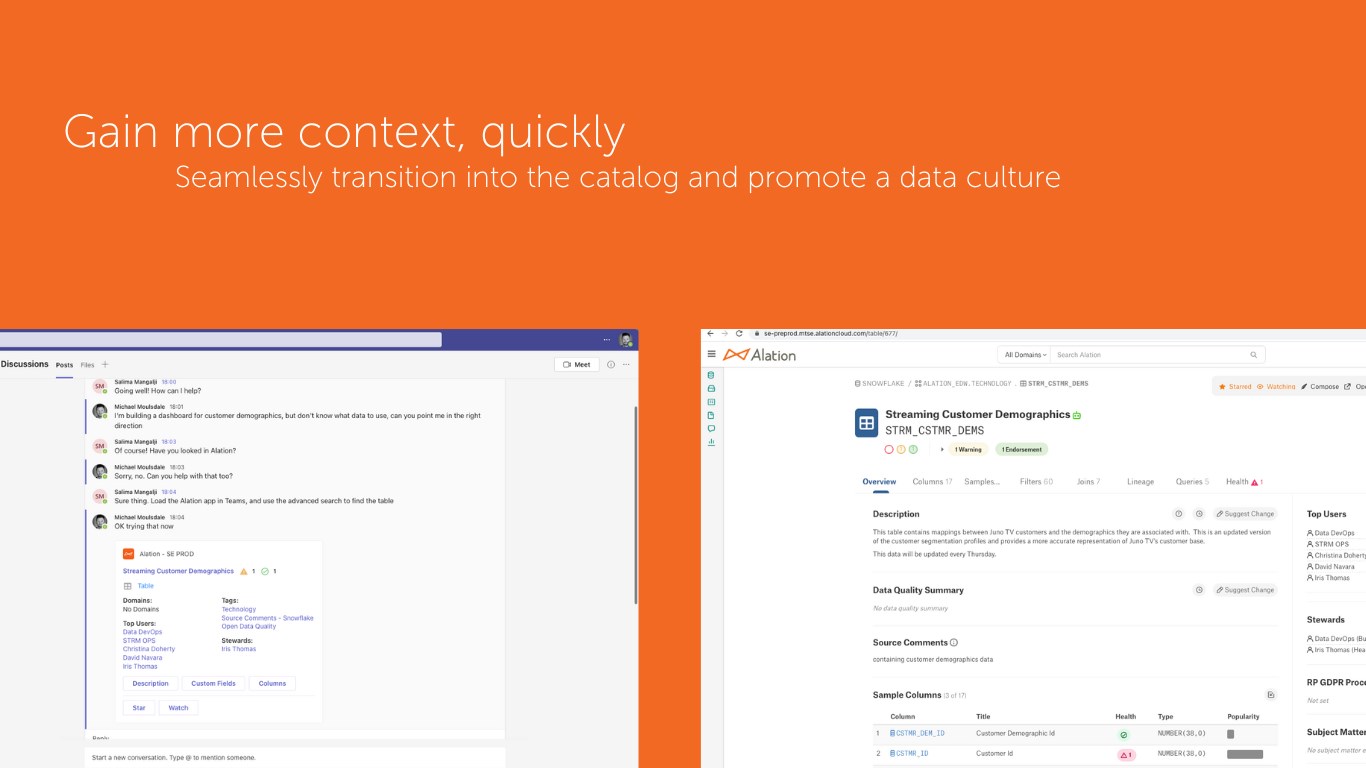Click Description history clock icon
1366x768 pixels.
point(1199,514)
